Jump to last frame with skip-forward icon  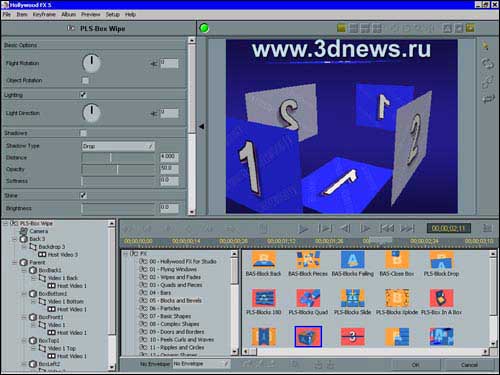[x=407, y=229]
